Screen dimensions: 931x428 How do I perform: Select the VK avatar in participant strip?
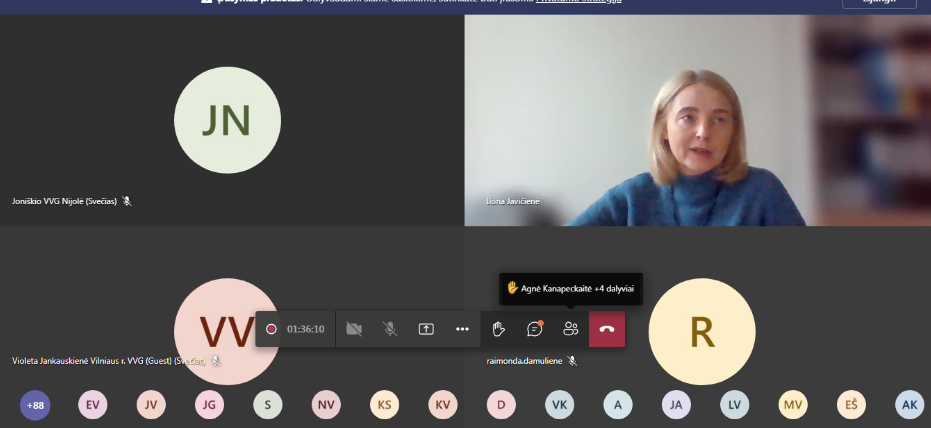pyautogui.click(x=559, y=405)
